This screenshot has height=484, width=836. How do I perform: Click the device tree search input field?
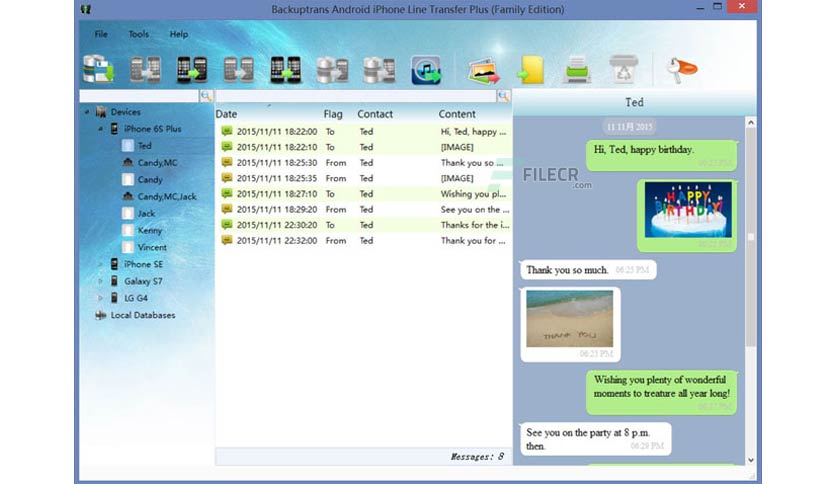139,96
